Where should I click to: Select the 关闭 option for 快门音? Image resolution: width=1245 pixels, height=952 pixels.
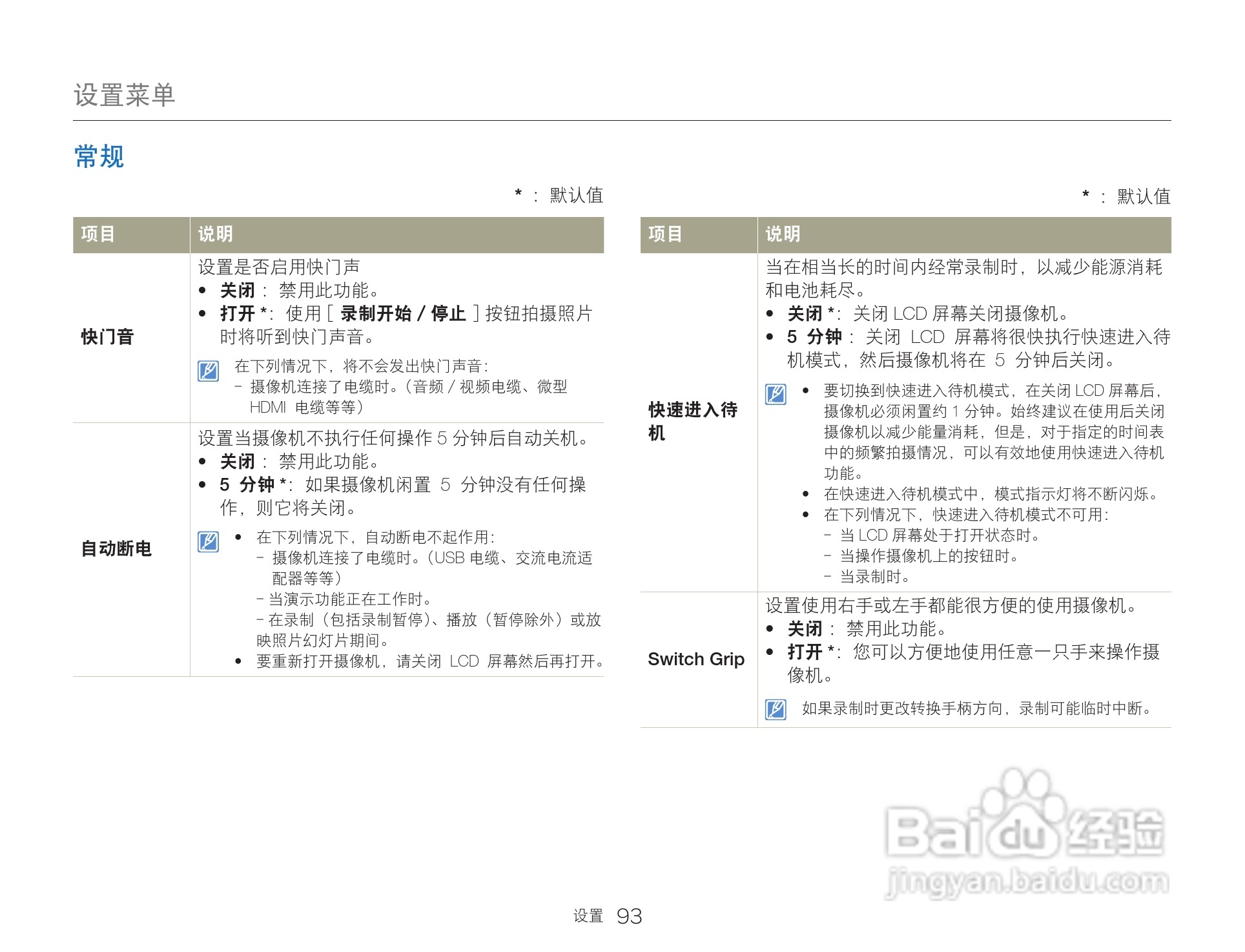[x=236, y=290]
